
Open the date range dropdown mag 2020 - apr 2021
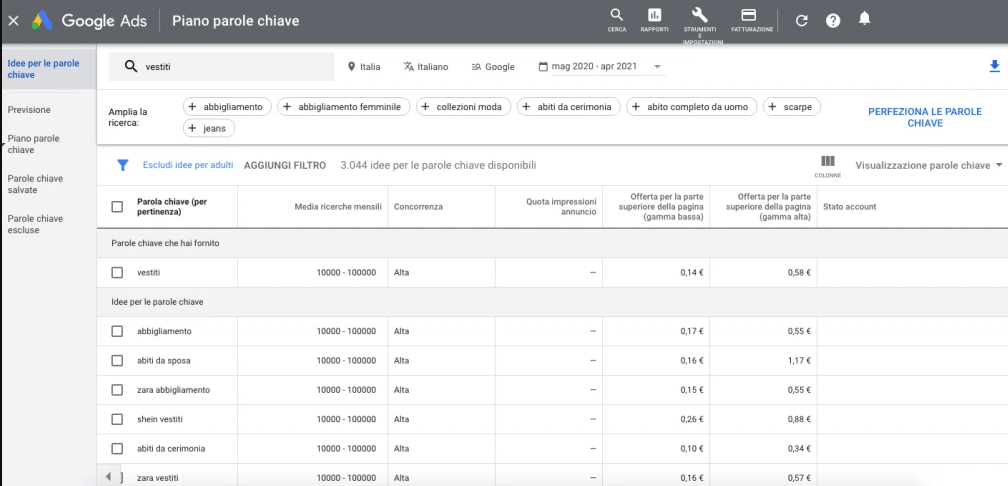tap(600, 67)
